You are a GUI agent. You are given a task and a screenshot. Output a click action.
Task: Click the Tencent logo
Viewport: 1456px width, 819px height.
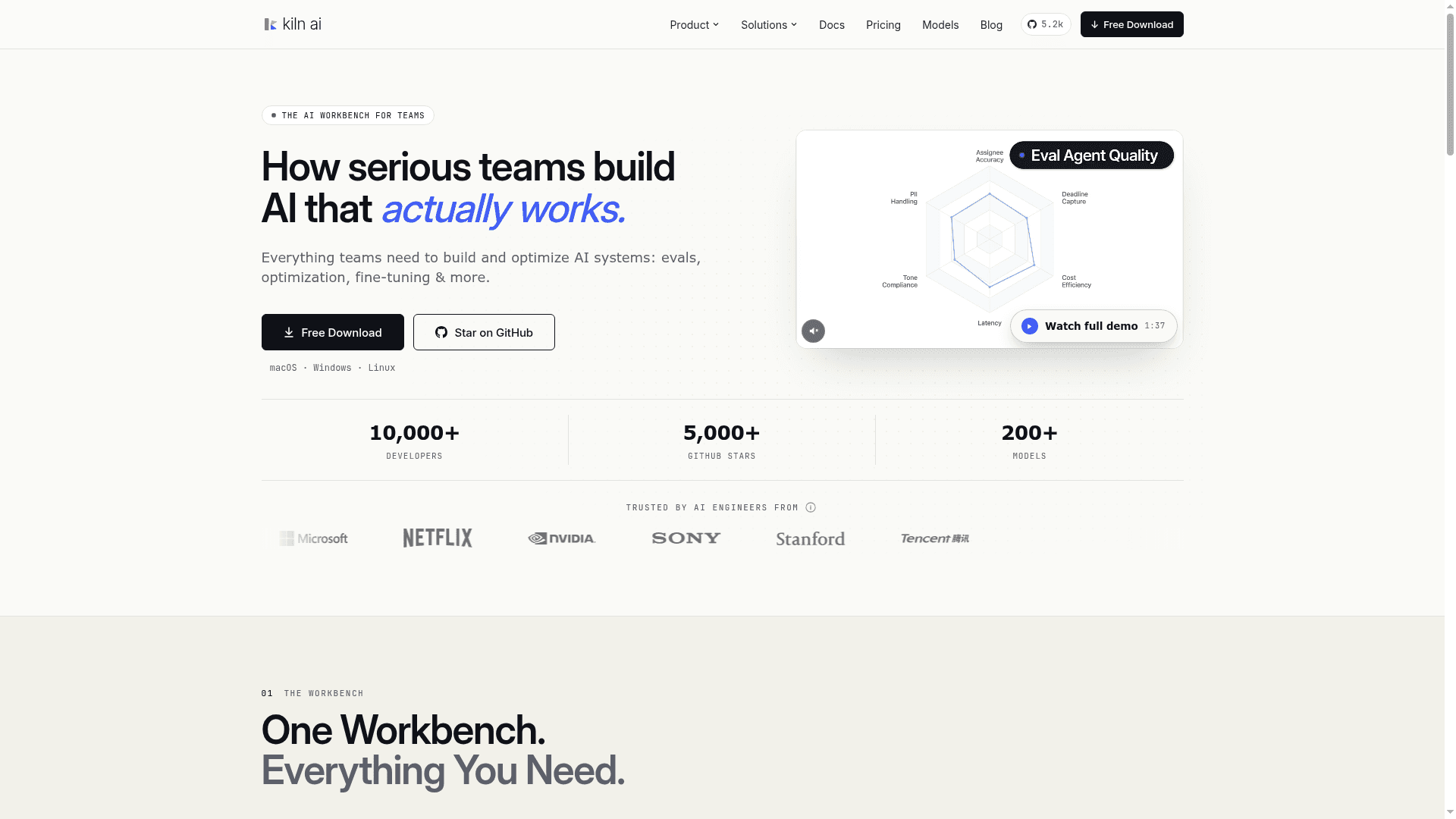934,538
